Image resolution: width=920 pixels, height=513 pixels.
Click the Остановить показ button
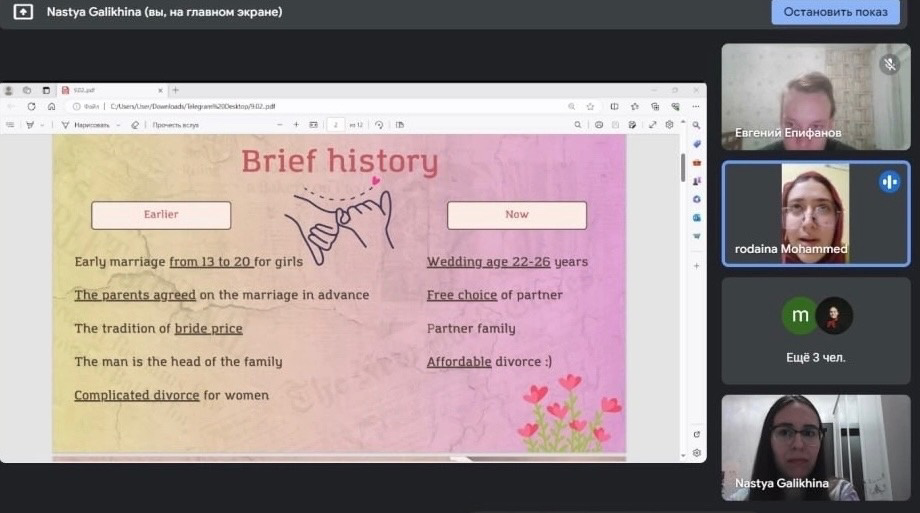(835, 12)
